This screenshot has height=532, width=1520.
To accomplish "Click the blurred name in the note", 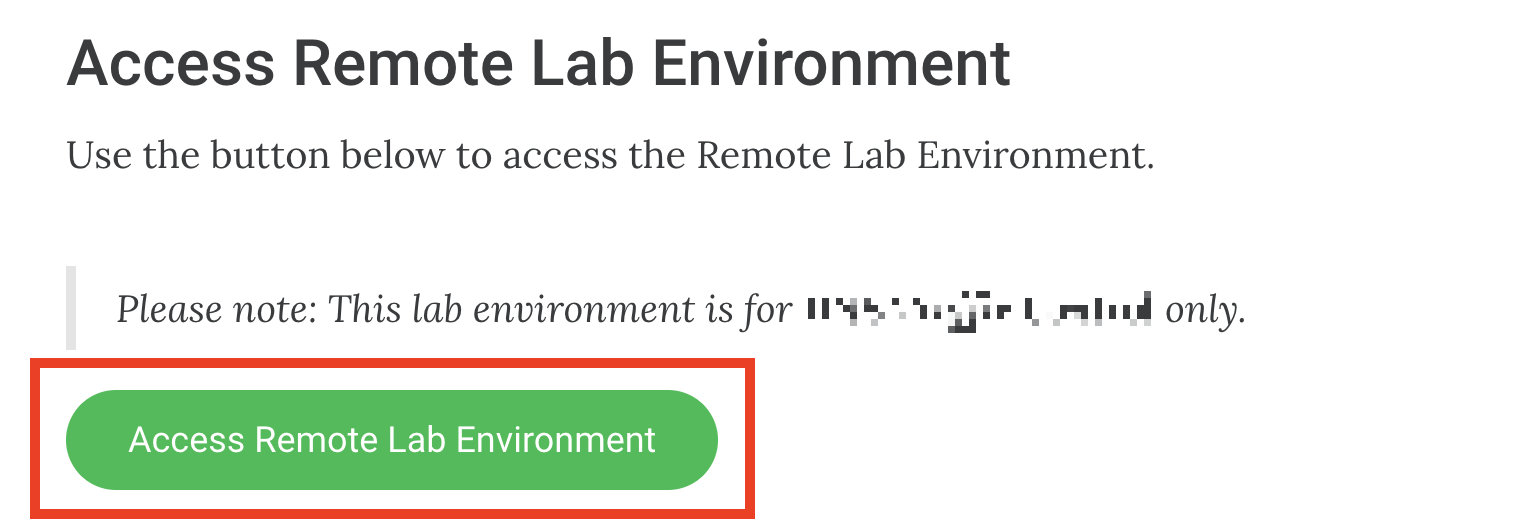I will click(x=979, y=310).
